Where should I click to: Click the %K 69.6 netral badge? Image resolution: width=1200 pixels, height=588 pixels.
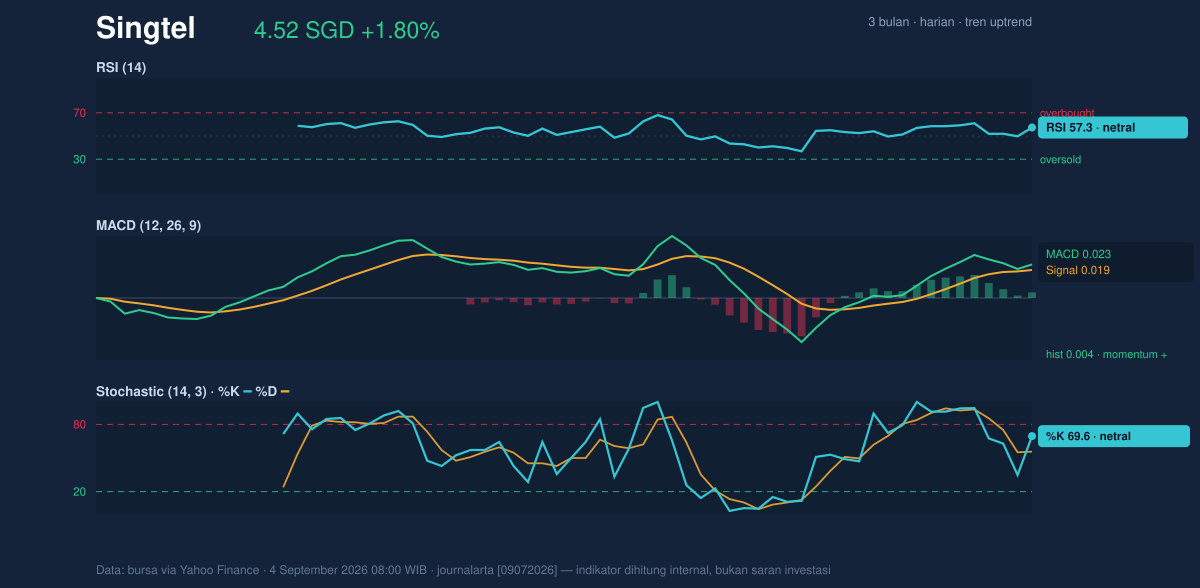pyautogui.click(x=1114, y=436)
